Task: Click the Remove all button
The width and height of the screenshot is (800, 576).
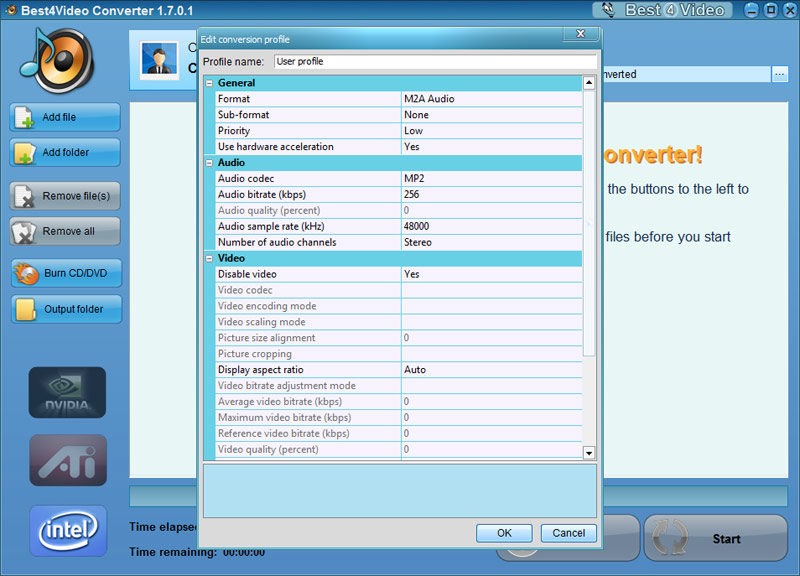Action: [x=65, y=231]
